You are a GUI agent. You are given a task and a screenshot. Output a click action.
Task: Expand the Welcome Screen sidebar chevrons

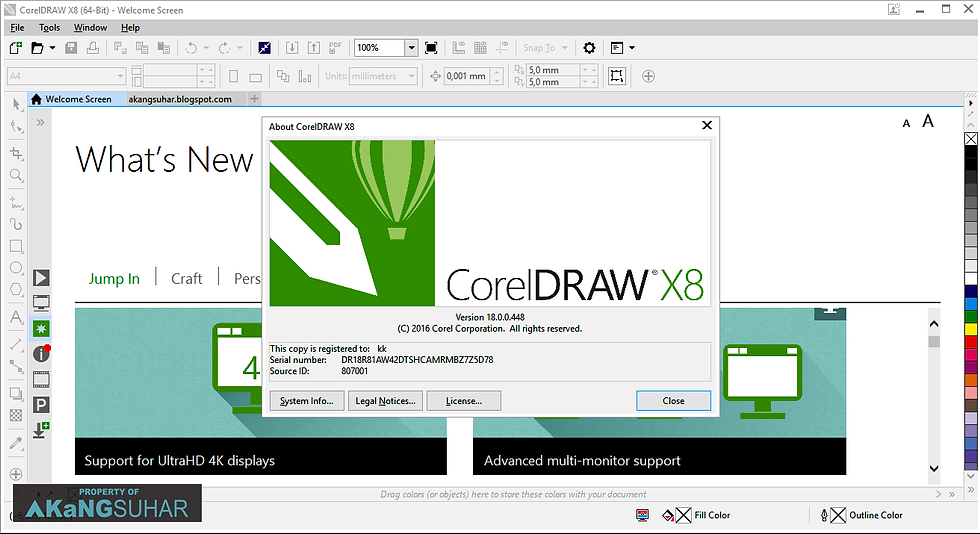click(41, 123)
